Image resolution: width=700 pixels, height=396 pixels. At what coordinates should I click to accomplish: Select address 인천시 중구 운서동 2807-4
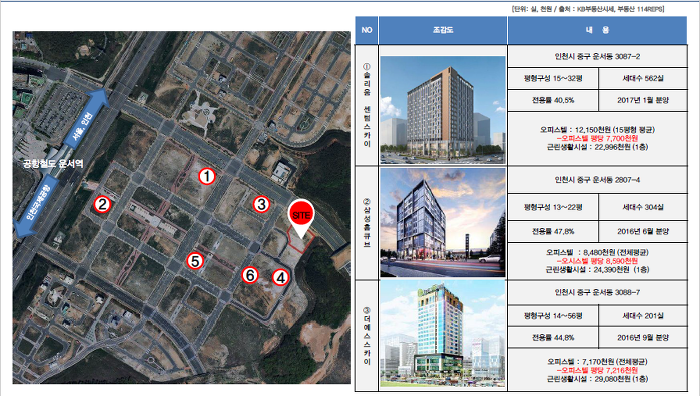597,180
